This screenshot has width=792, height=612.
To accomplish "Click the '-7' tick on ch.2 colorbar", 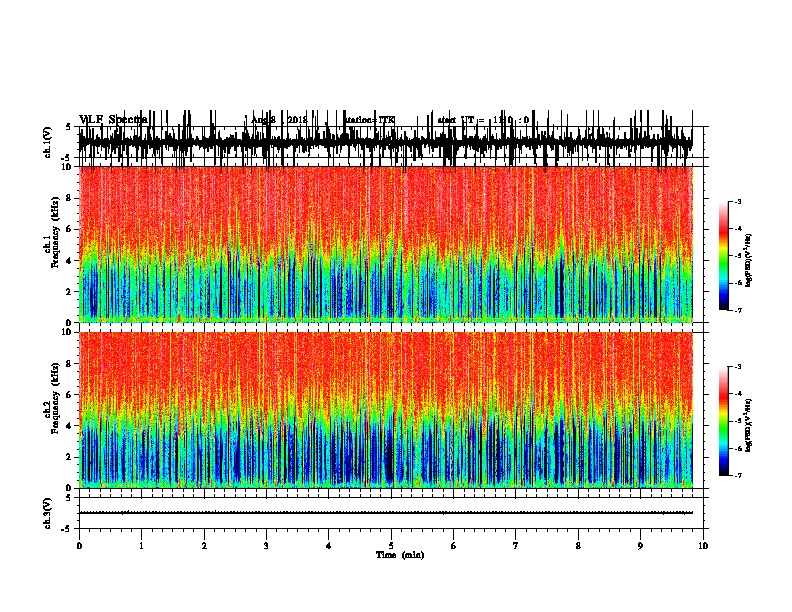I will coord(738,475).
